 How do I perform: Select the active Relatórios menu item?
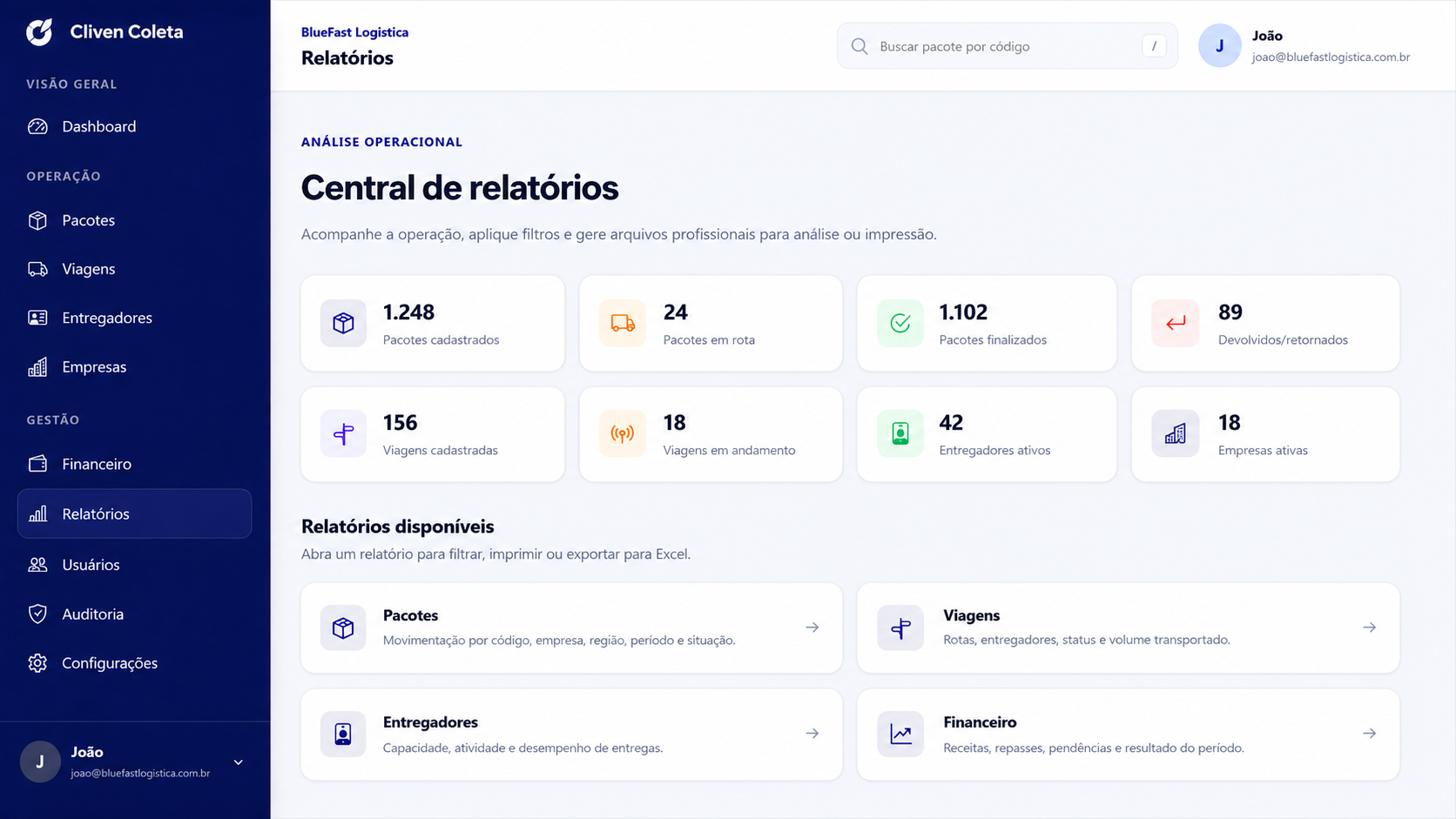click(134, 514)
